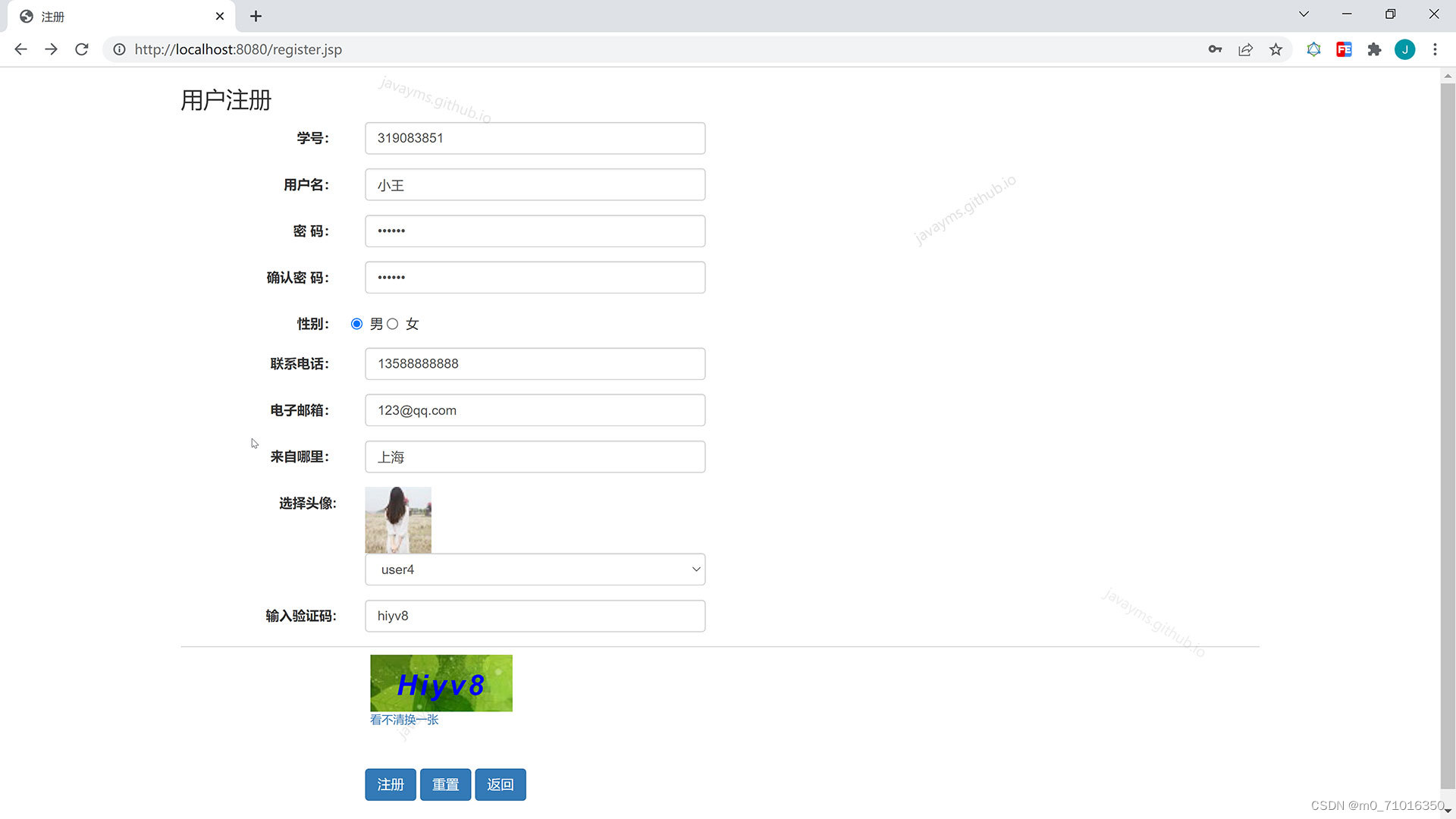Select the 女 gender radio button

pos(393,324)
